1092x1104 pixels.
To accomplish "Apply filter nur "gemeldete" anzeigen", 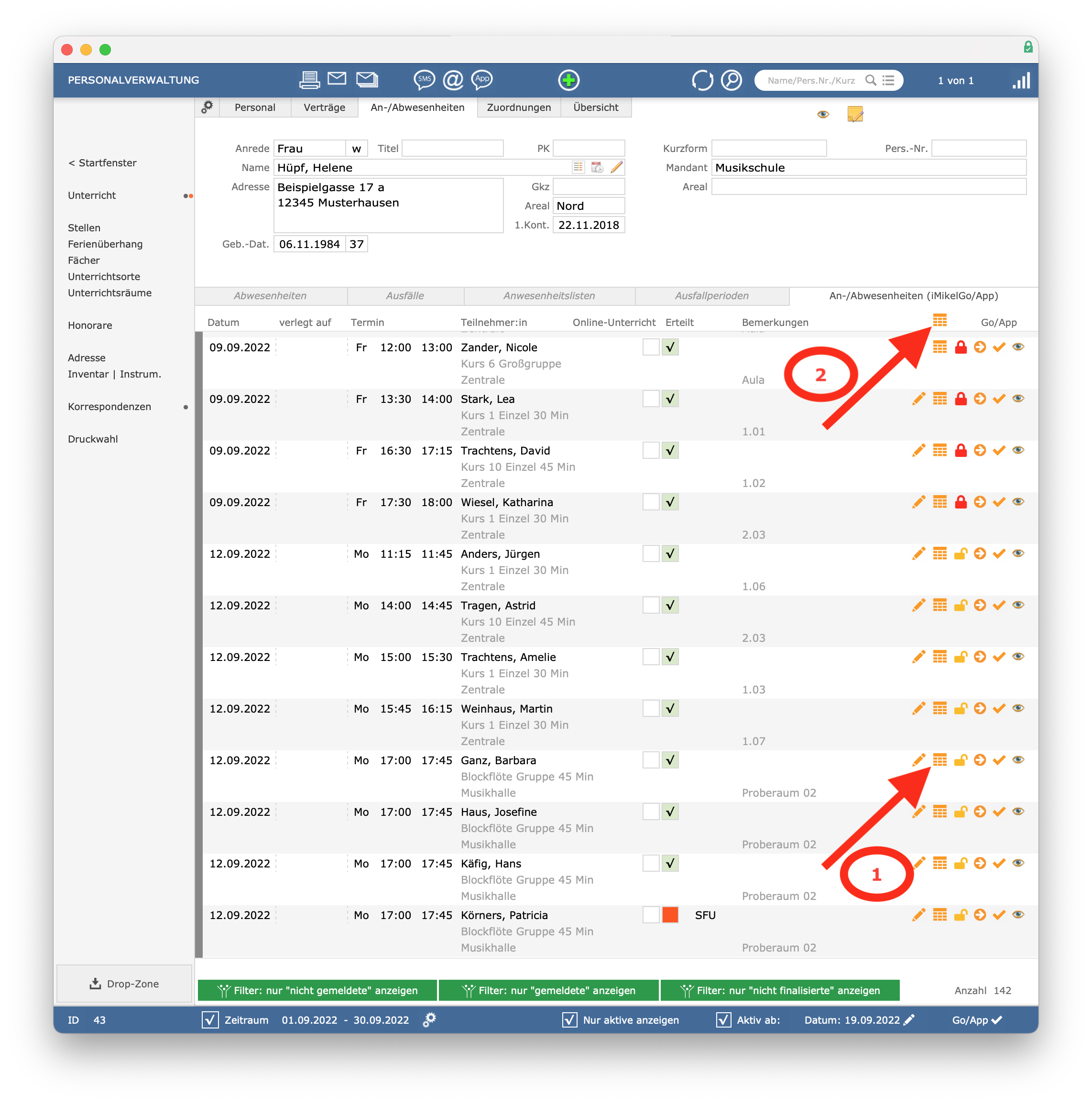I will pyautogui.click(x=549, y=990).
